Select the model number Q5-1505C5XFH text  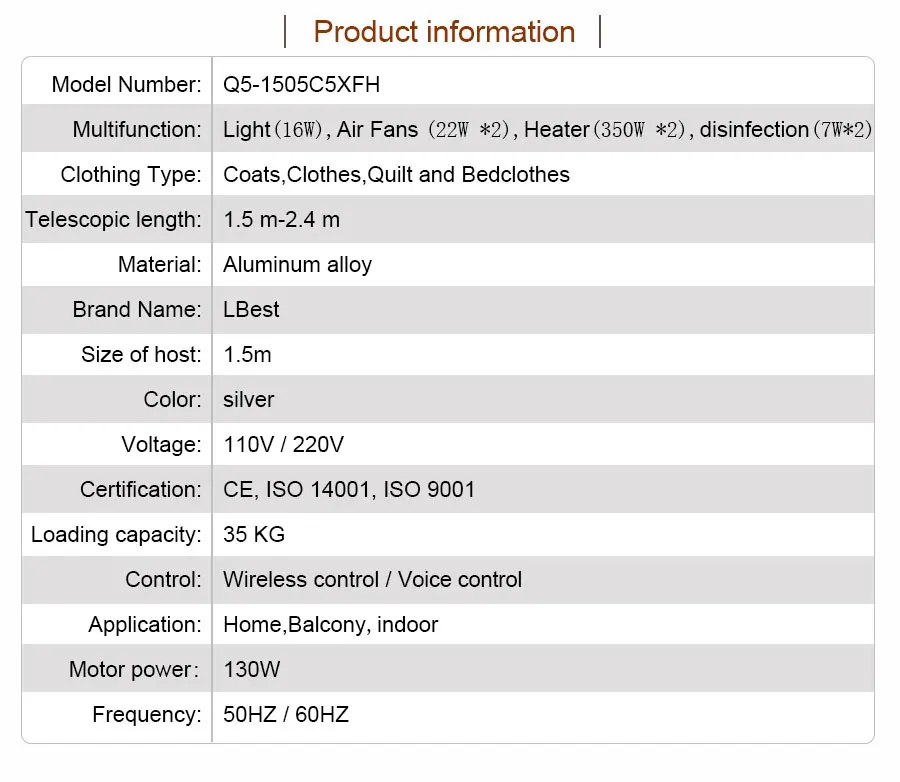tap(301, 84)
